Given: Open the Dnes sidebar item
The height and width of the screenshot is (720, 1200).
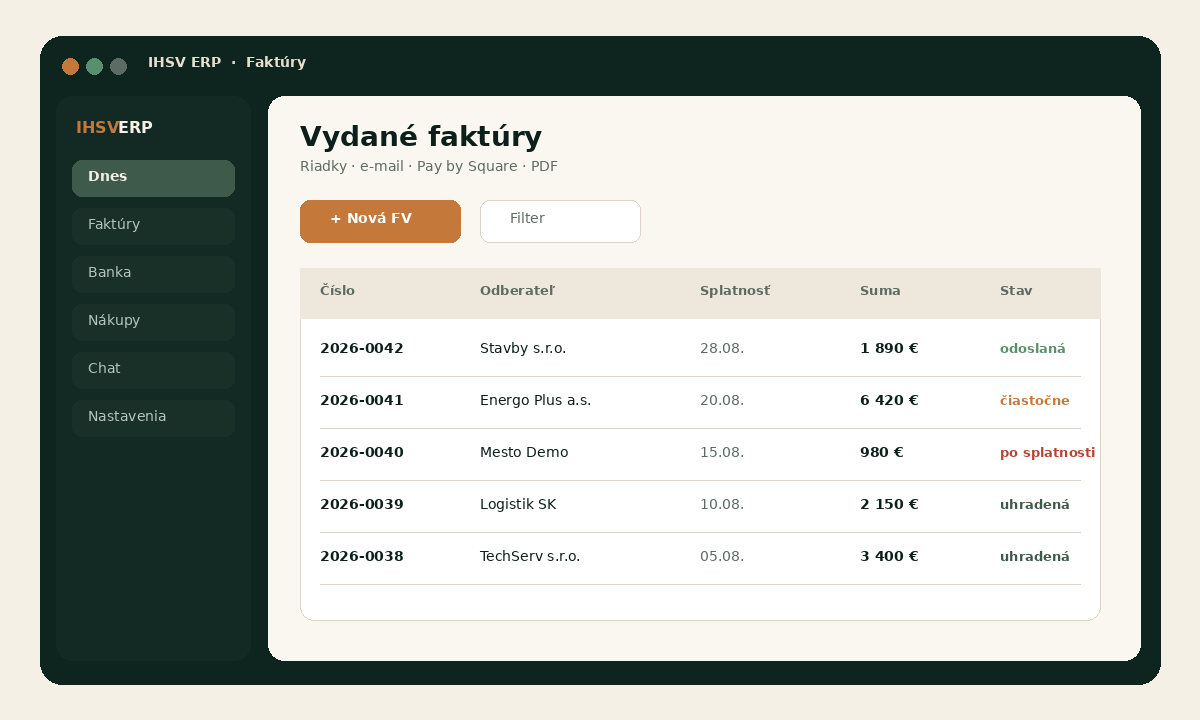Looking at the screenshot, I should tap(153, 178).
